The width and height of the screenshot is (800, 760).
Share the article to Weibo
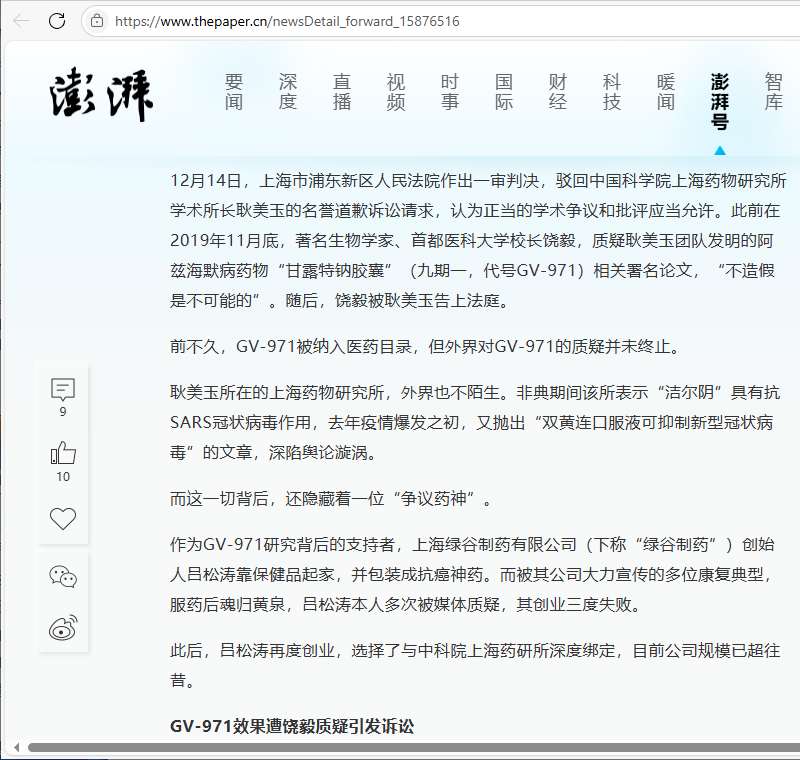point(63,627)
